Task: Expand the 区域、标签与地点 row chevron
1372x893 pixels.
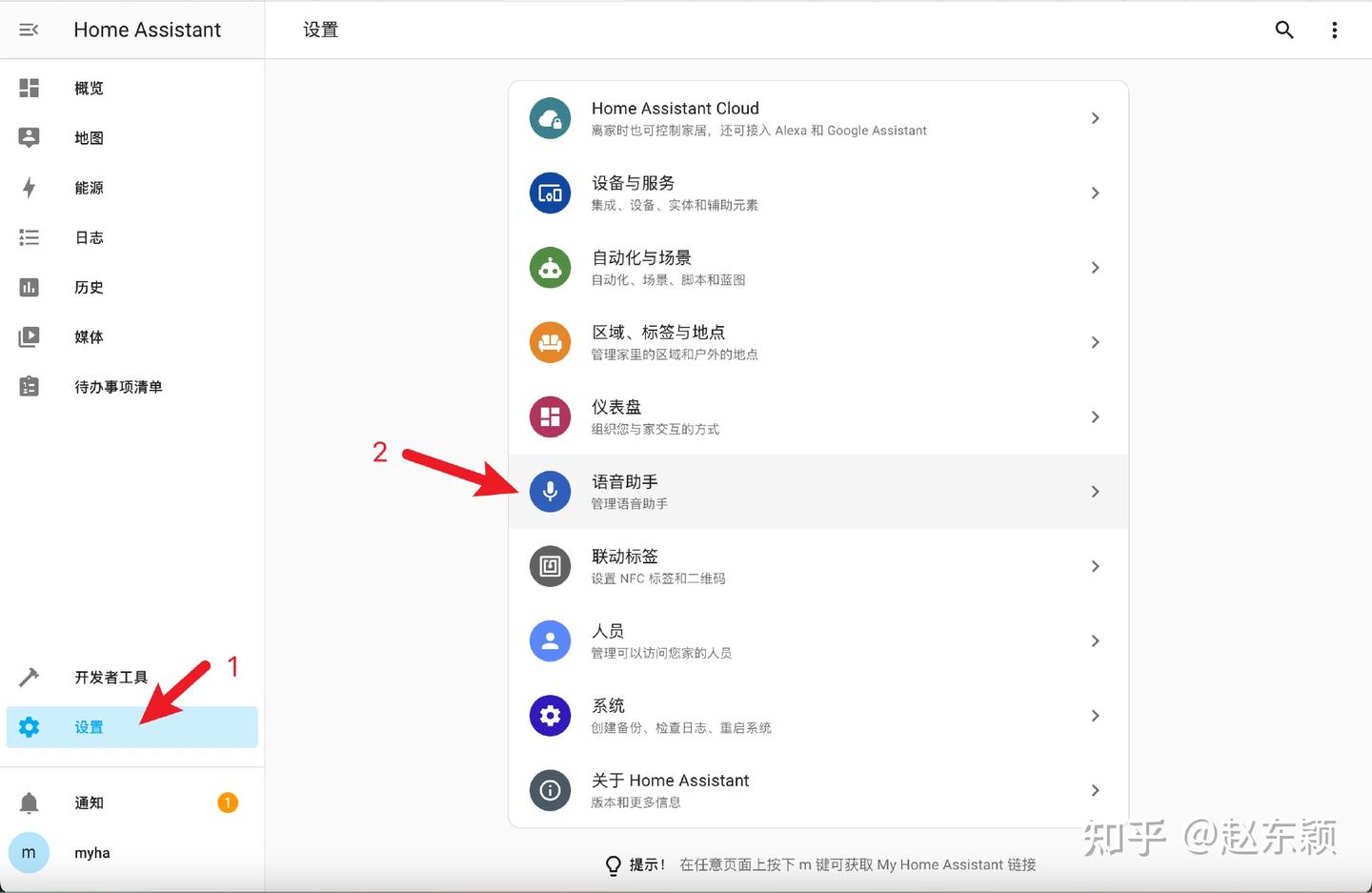Action: pos(1095,342)
